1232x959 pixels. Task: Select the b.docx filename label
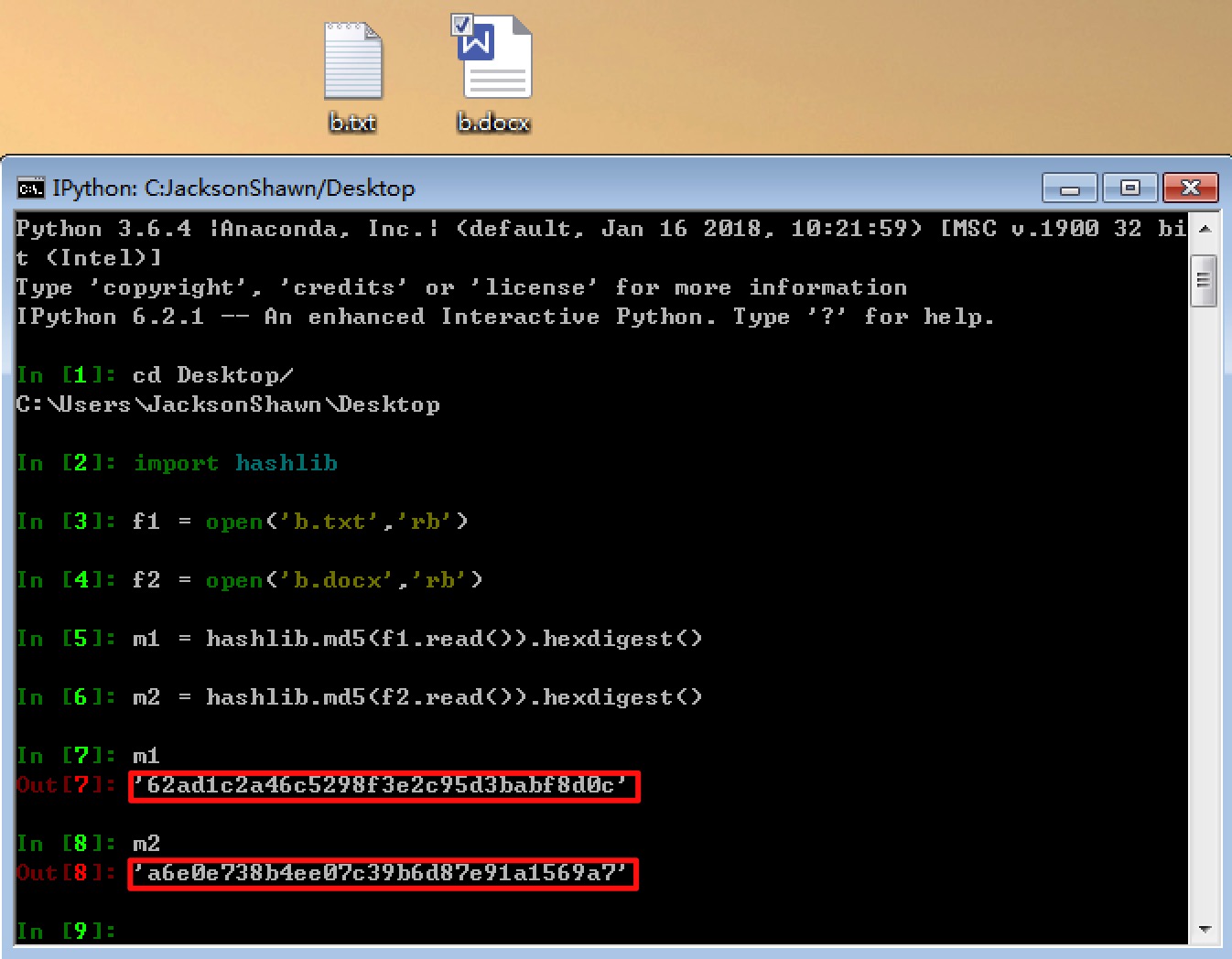(492, 122)
